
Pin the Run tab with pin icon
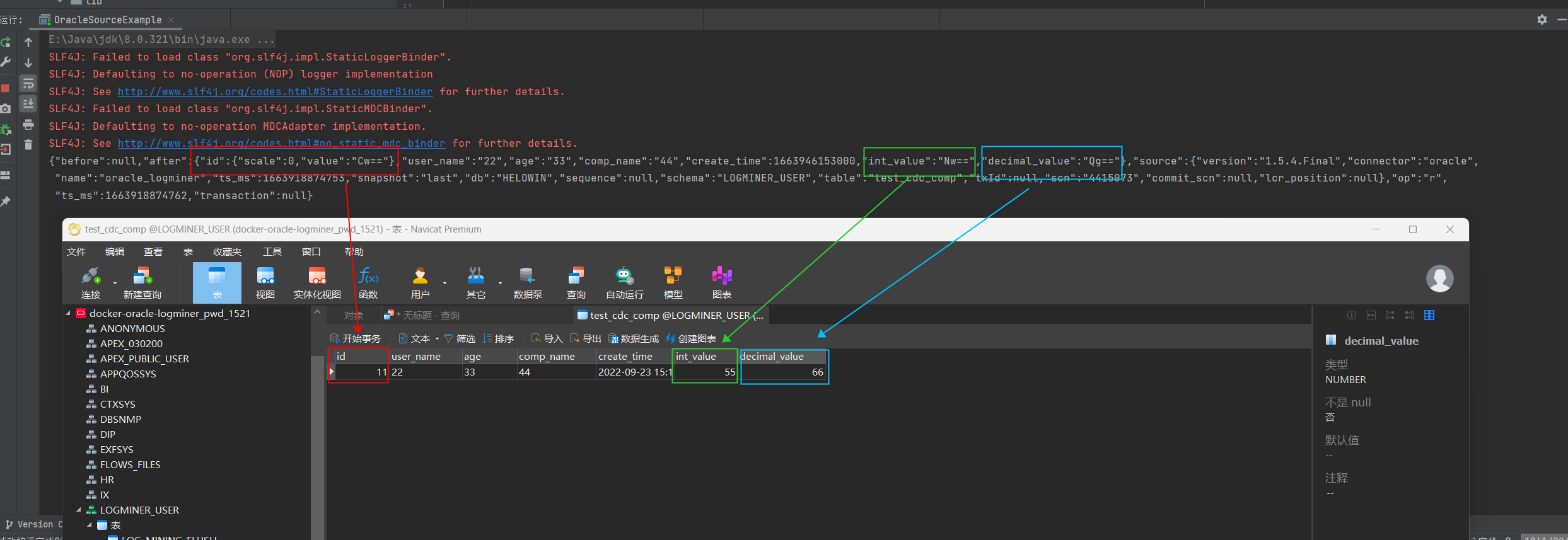(x=6, y=201)
